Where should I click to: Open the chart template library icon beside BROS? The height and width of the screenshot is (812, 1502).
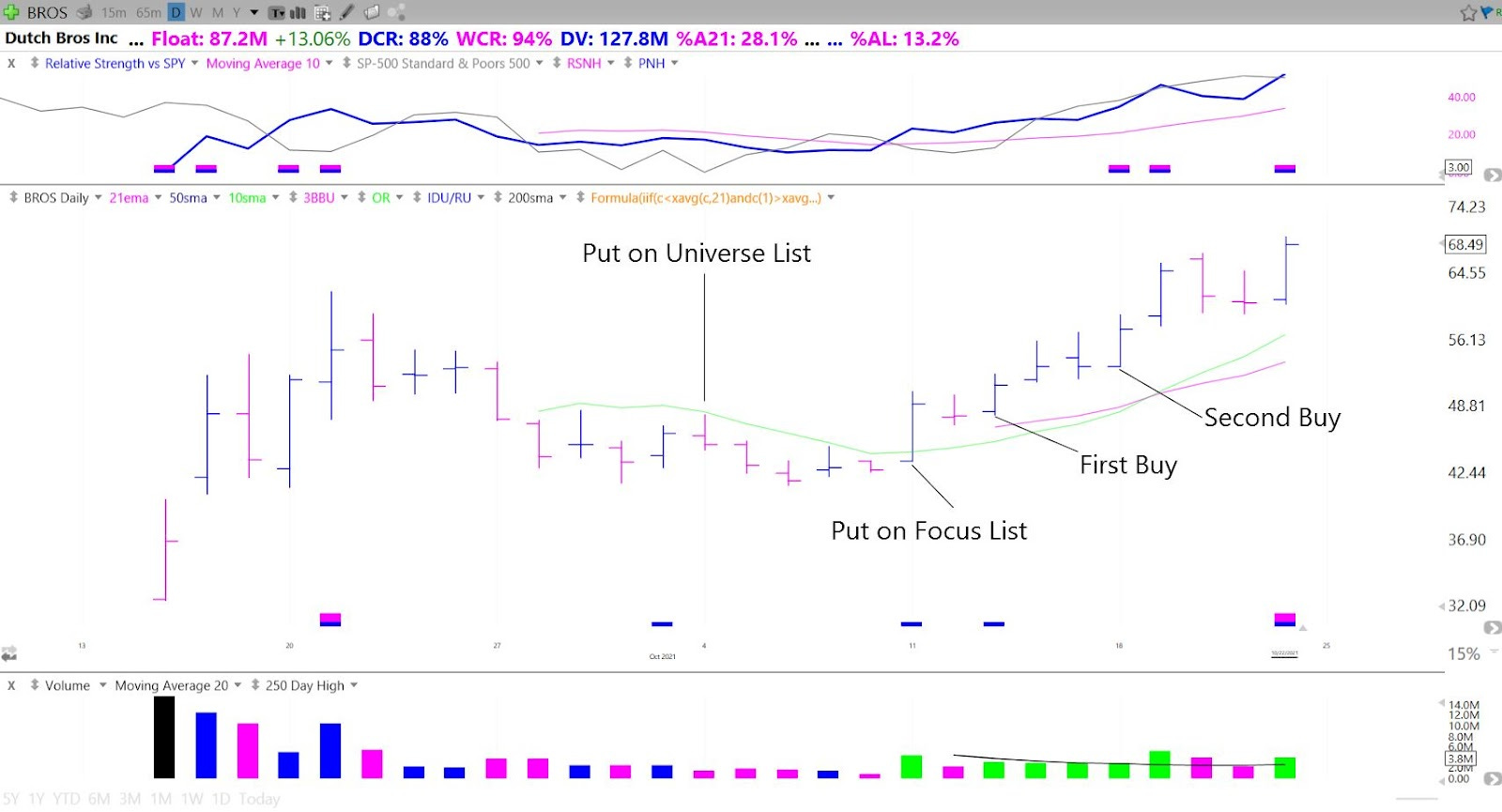pyautogui.click(x=84, y=12)
